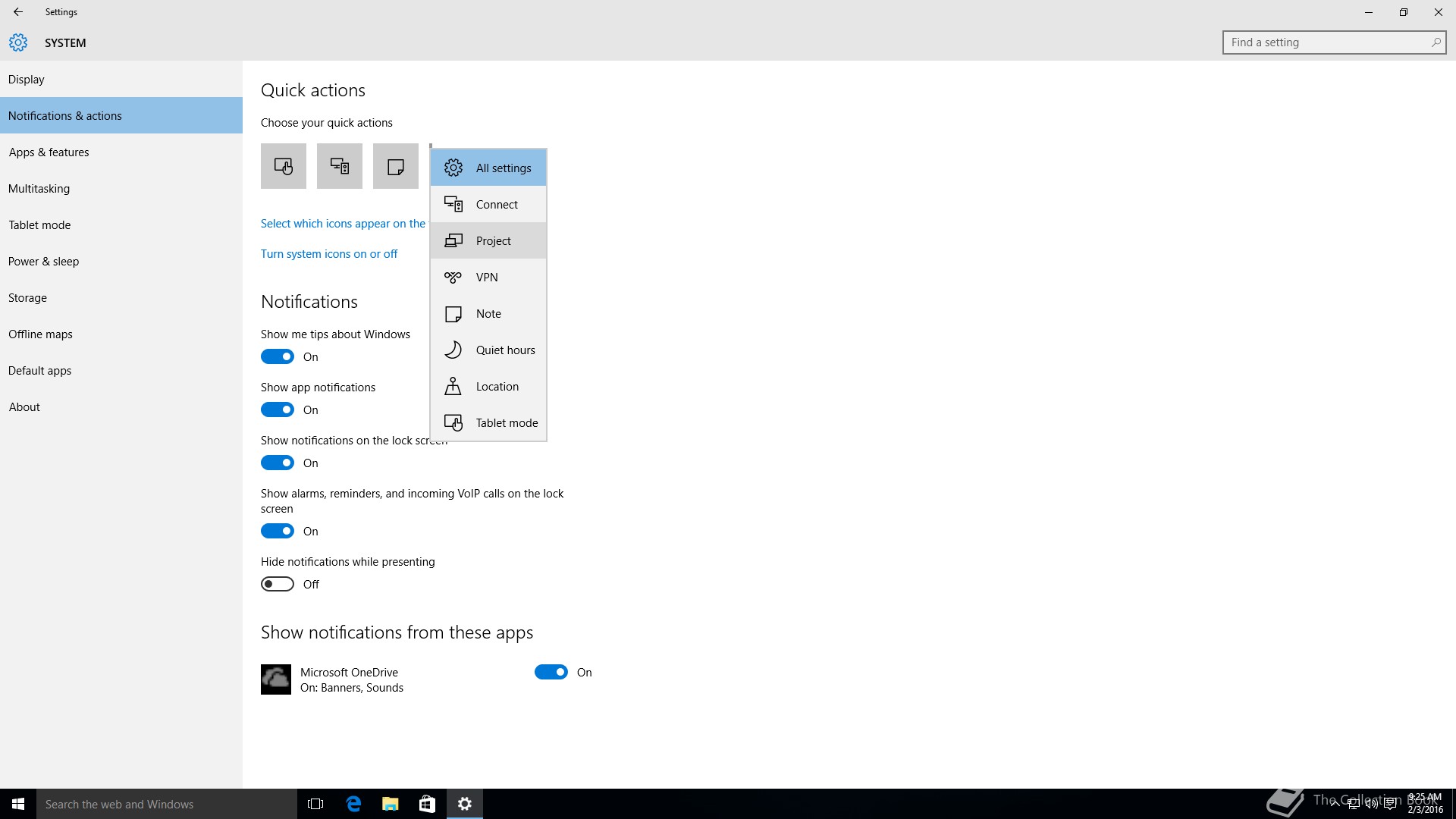Open Microsoft Edge from the taskbar
The image size is (1456, 819).
click(353, 804)
